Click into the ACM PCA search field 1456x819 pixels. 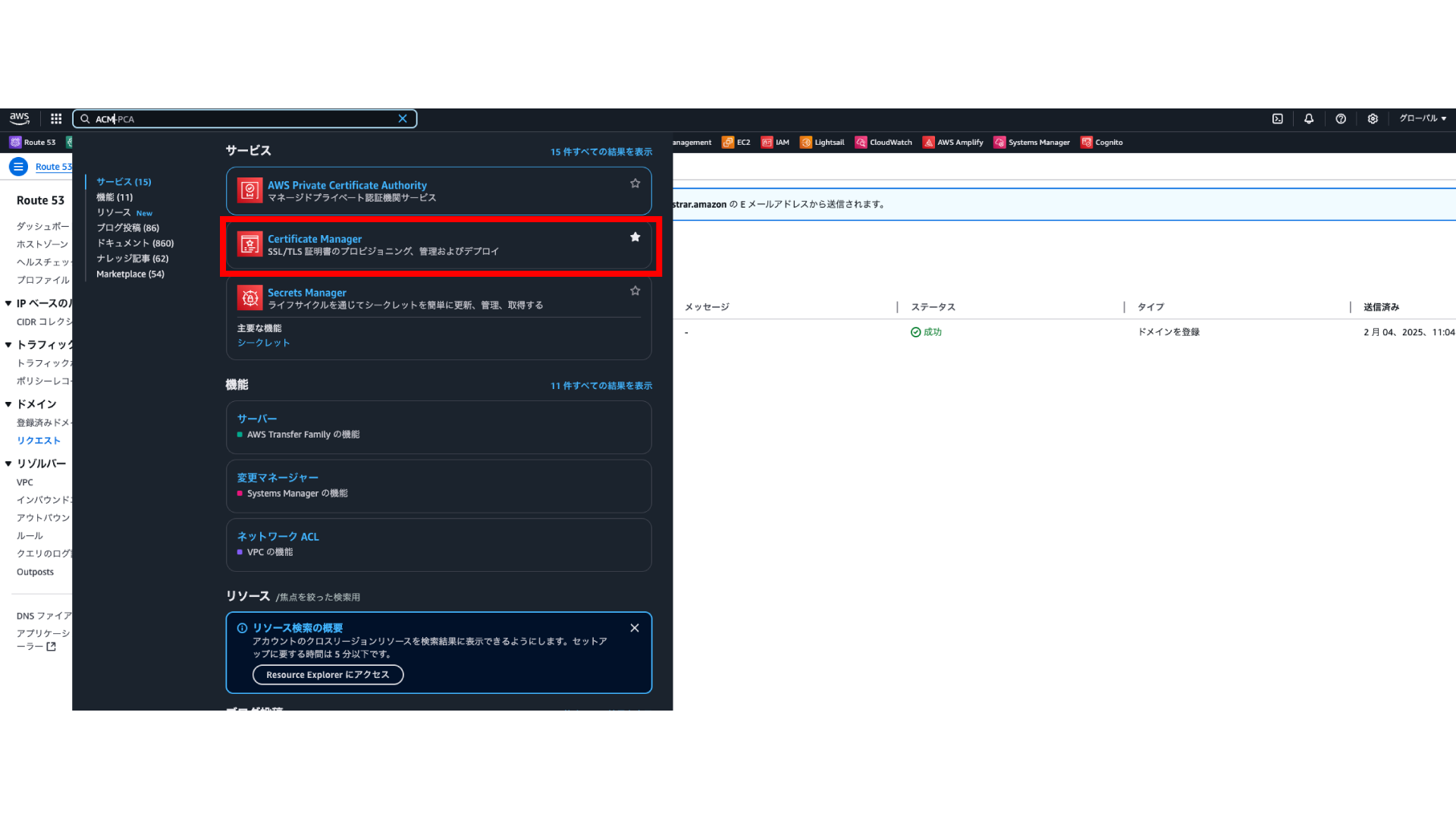(x=243, y=119)
